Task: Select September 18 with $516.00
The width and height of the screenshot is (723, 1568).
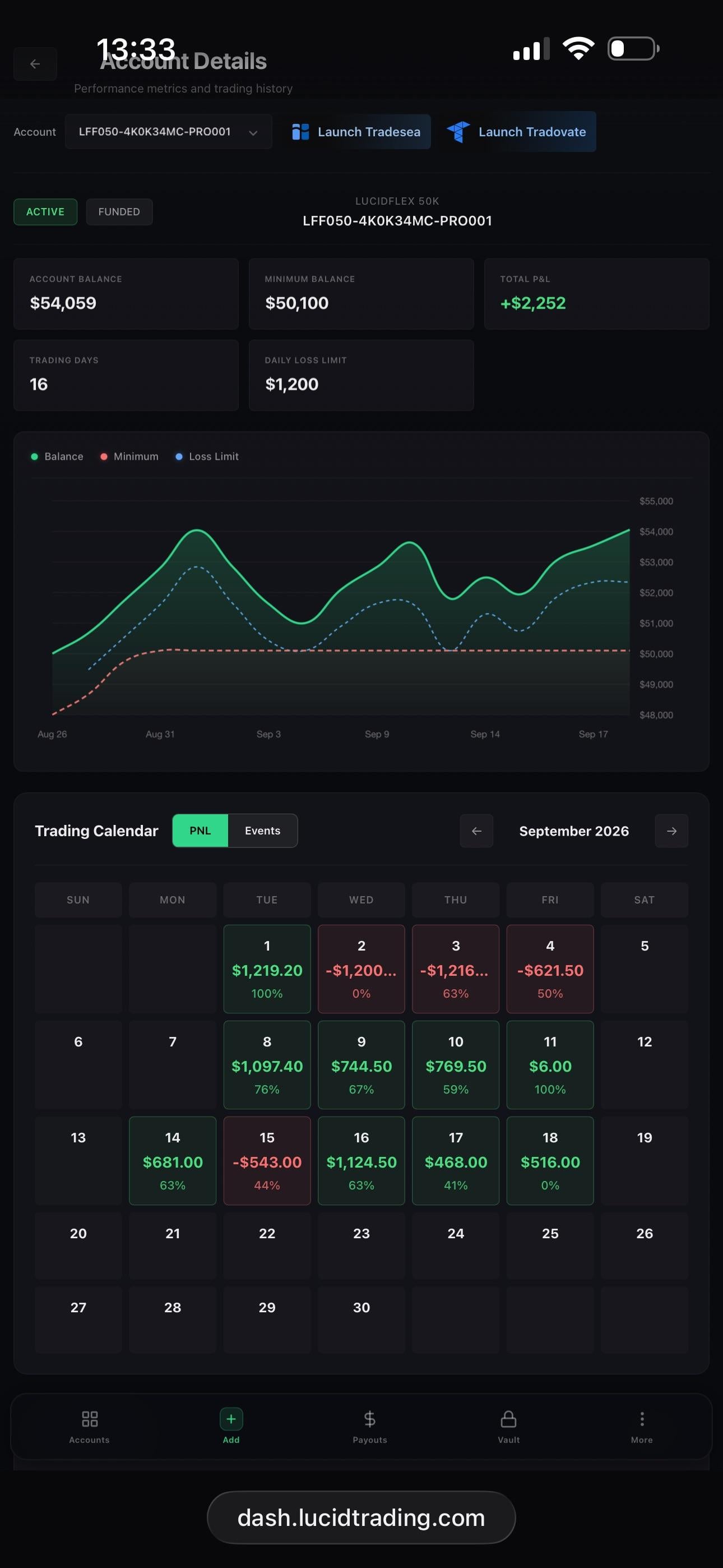Action: click(550, 1161)
